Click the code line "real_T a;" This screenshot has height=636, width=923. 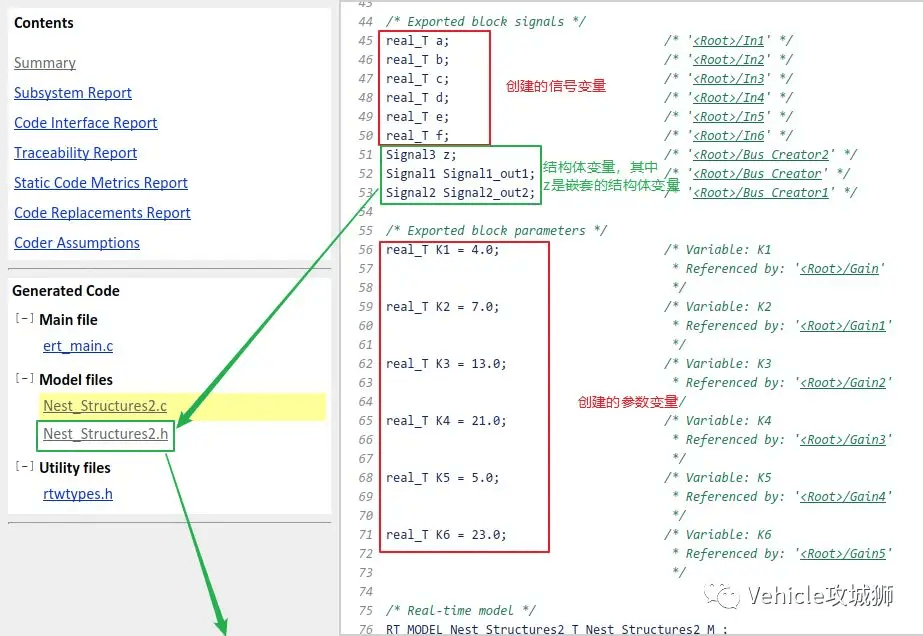pyautogui.click(x=417, y=41)
